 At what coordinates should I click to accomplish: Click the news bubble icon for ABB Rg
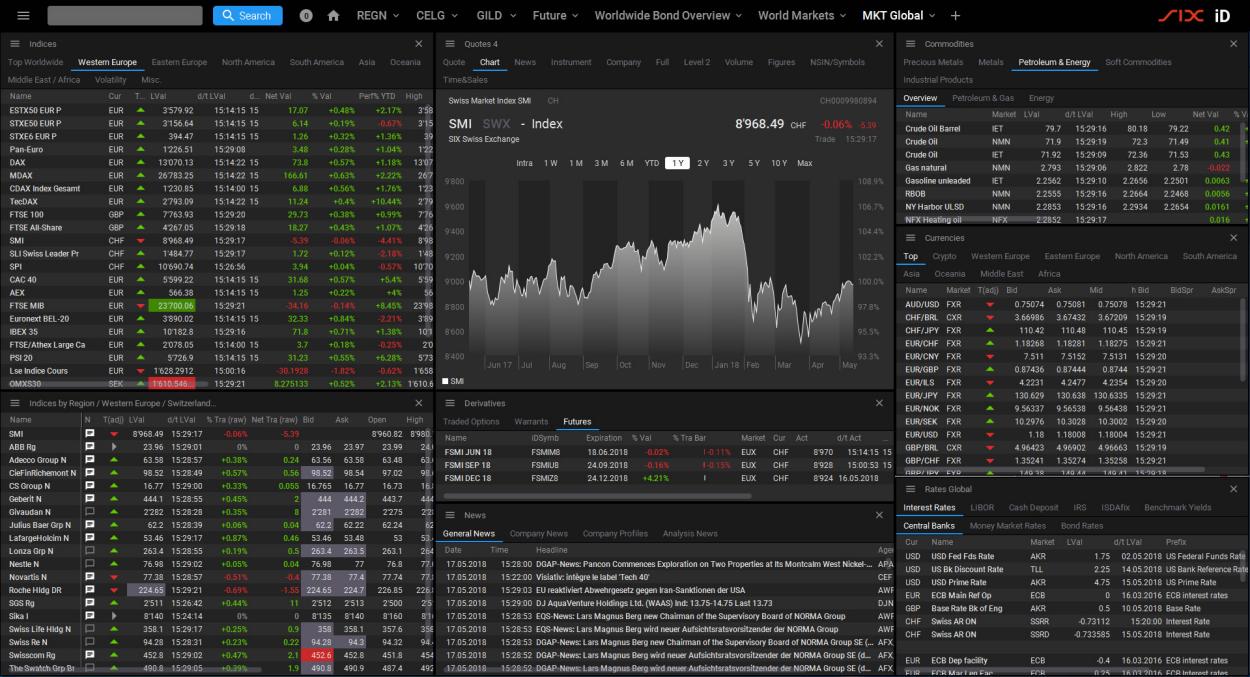coord(89,447)
